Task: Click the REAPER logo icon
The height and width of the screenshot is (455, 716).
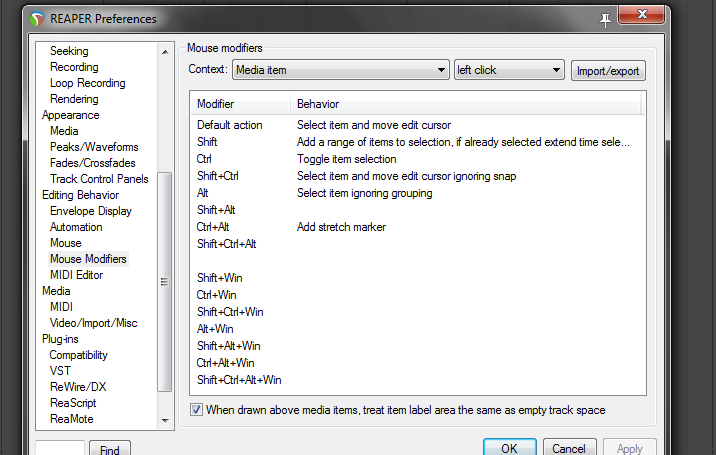Action: [x=37, y=19]
